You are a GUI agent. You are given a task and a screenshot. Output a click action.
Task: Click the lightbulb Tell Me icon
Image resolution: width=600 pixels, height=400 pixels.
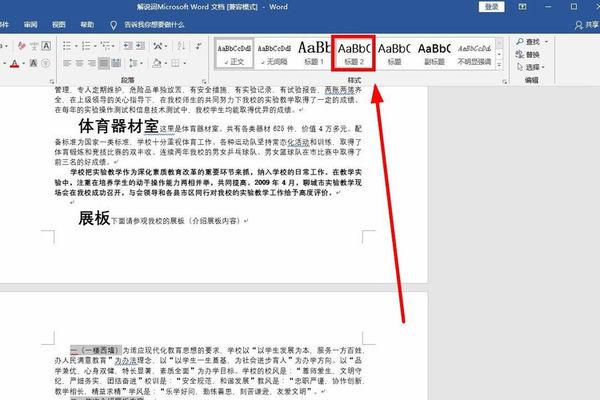[x=113, y=25]
